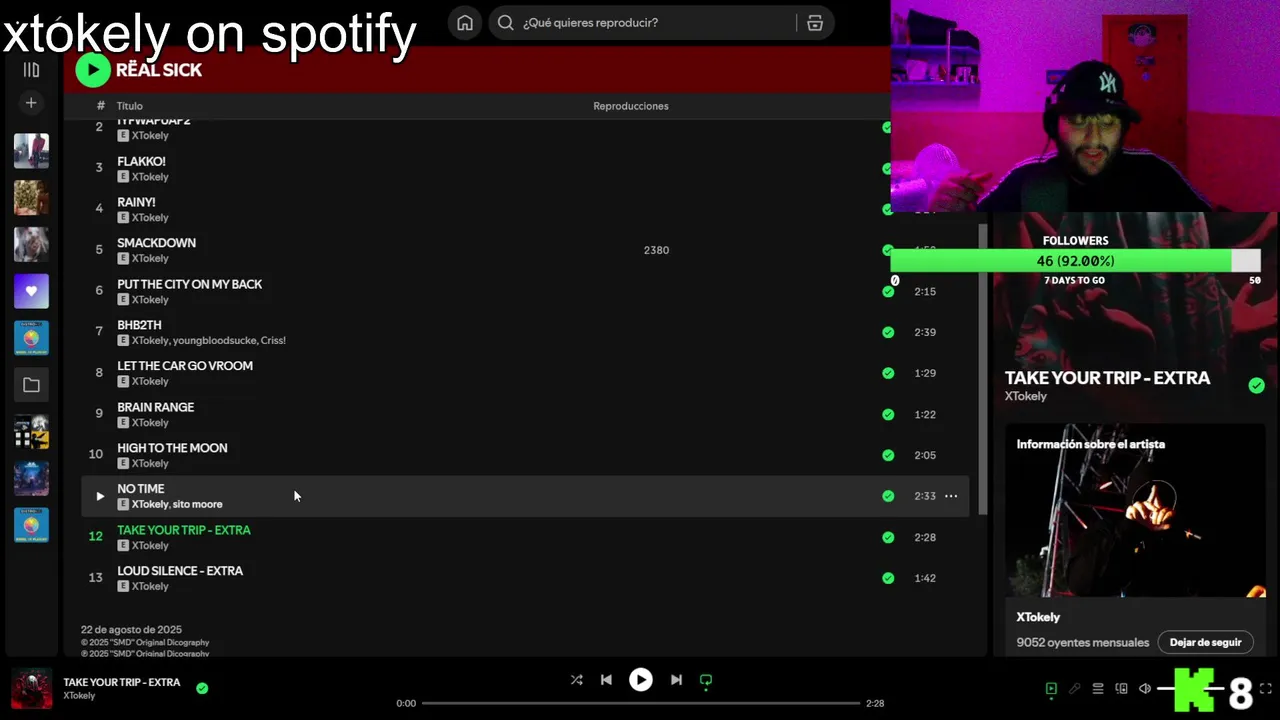The width and height of the screenshot is (1280, 720).
Task: Open XTokely link under the panel song title
Action: (1026, 396)
